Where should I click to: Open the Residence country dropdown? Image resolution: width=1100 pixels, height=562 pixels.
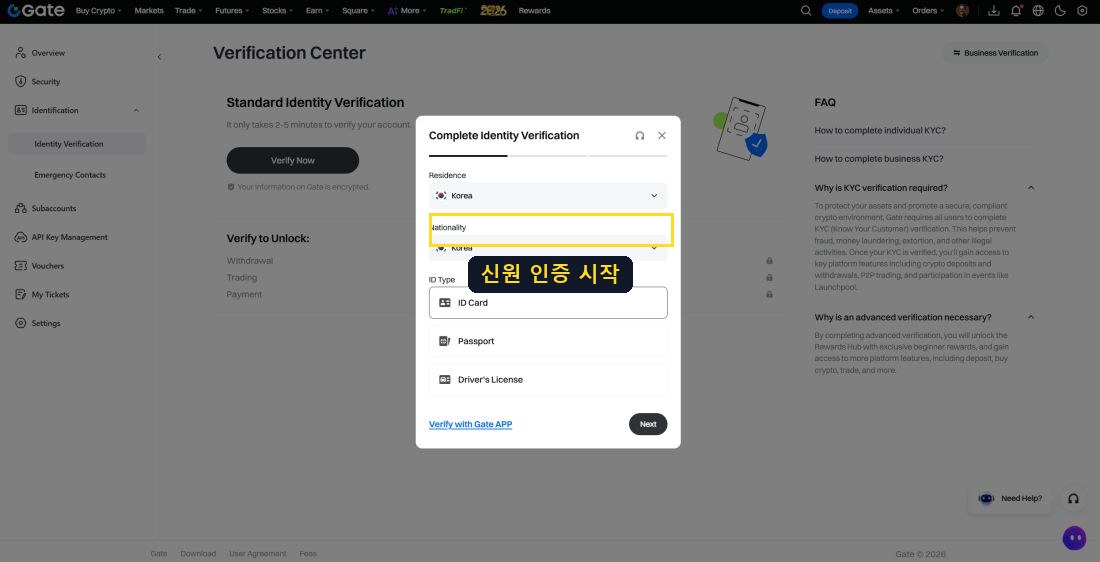(548, 196)
